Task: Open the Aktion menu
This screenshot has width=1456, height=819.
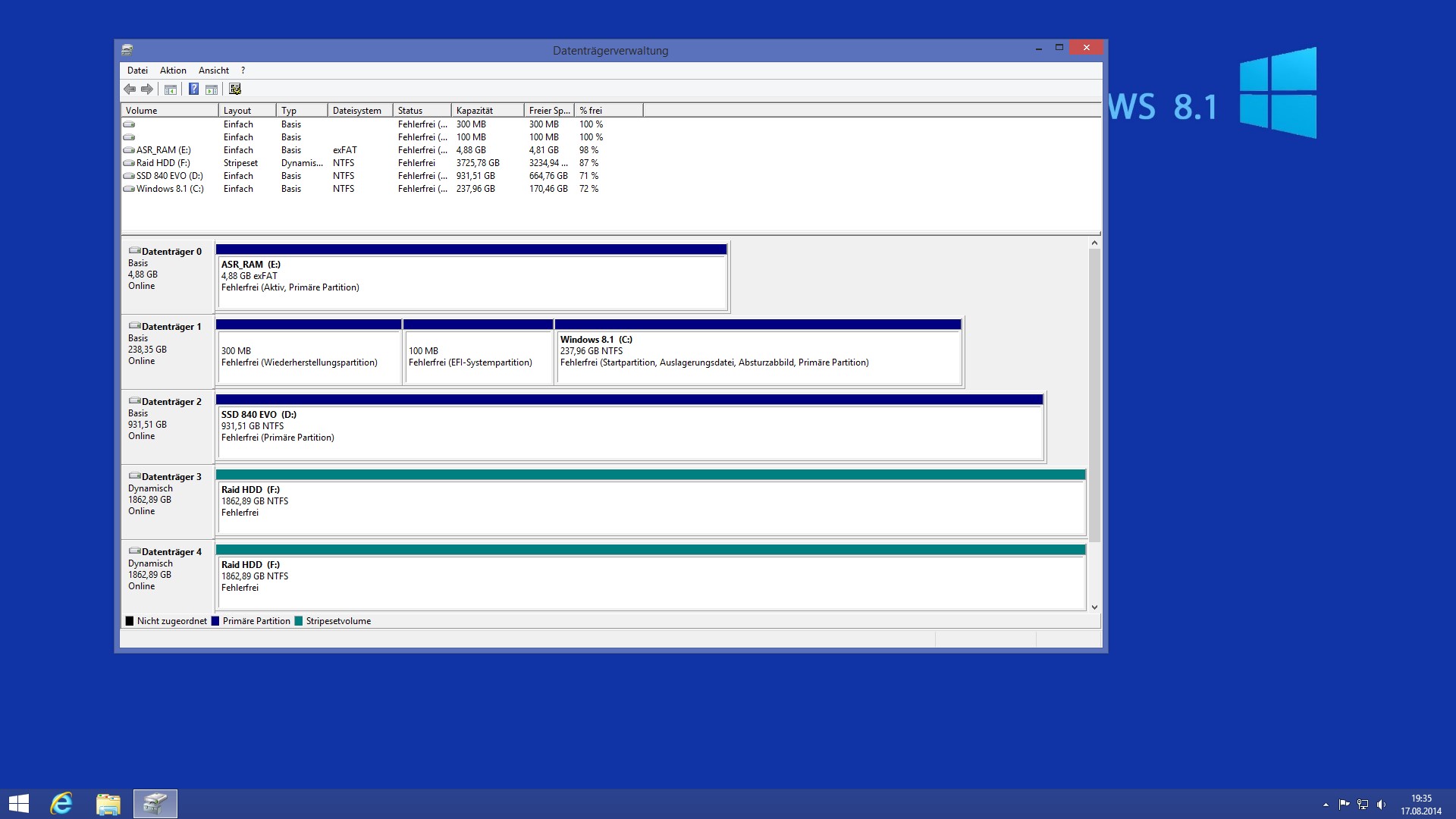Action: coord(173,71)
